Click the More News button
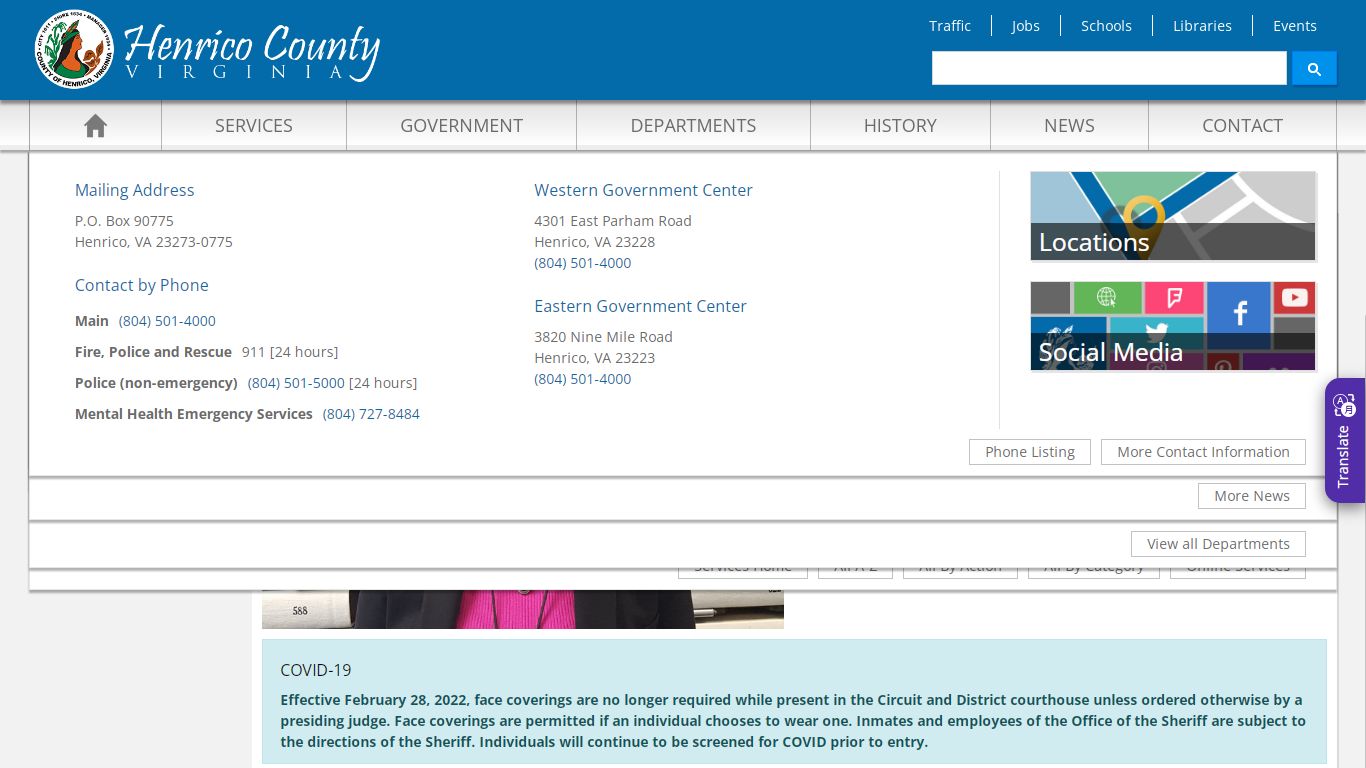The width and height of the screenshot is (1366, 768). [1252, 496]
